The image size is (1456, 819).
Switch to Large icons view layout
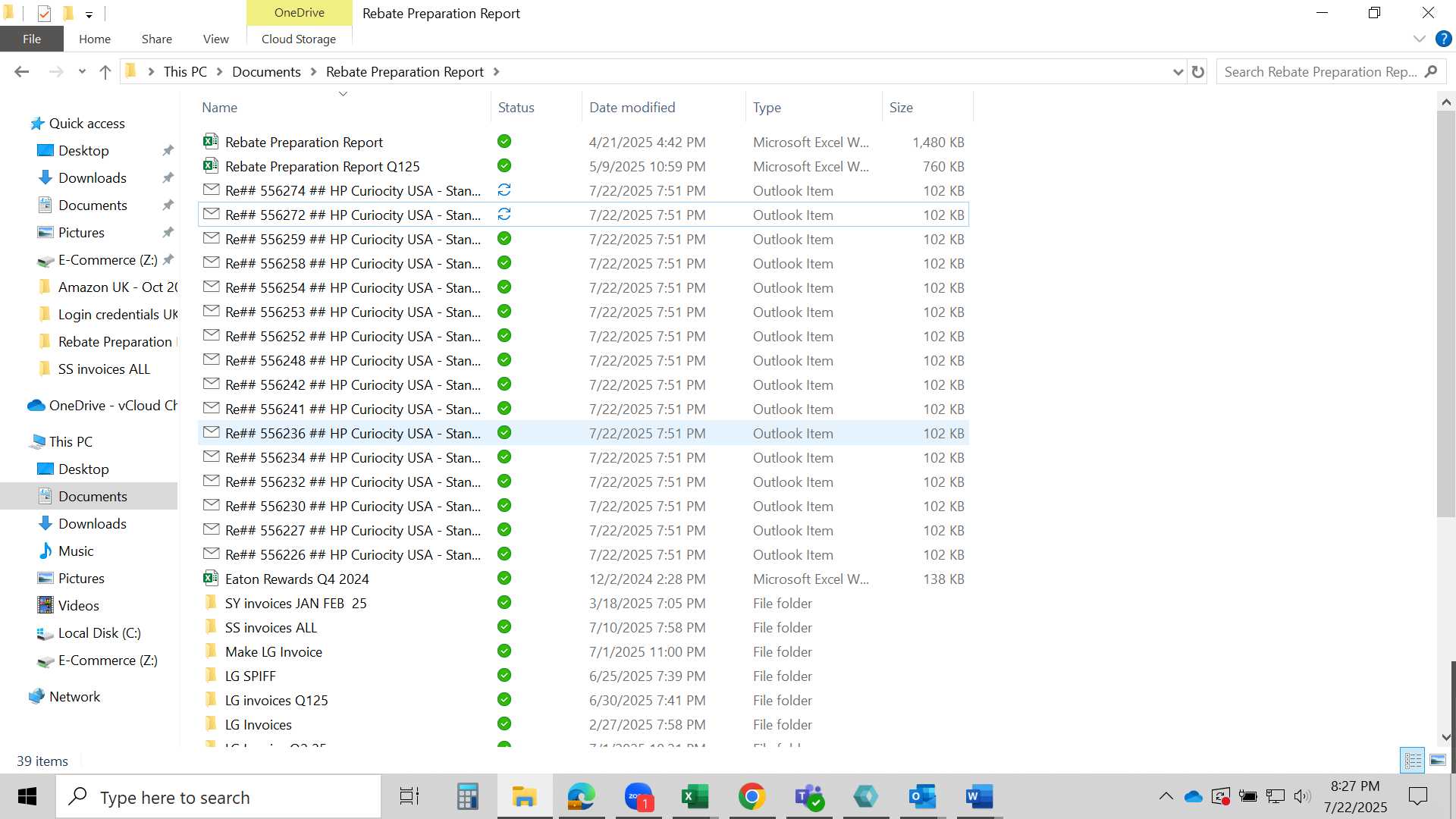(x=1437, y=760)
